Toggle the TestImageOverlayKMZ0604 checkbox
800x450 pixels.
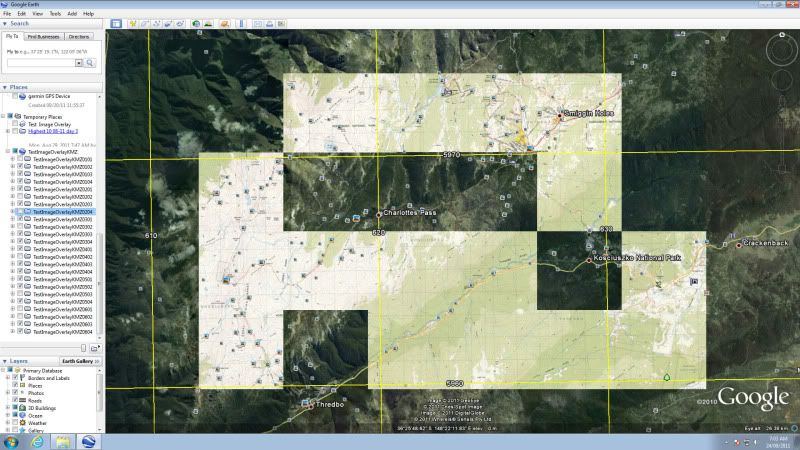pos(20,331)
